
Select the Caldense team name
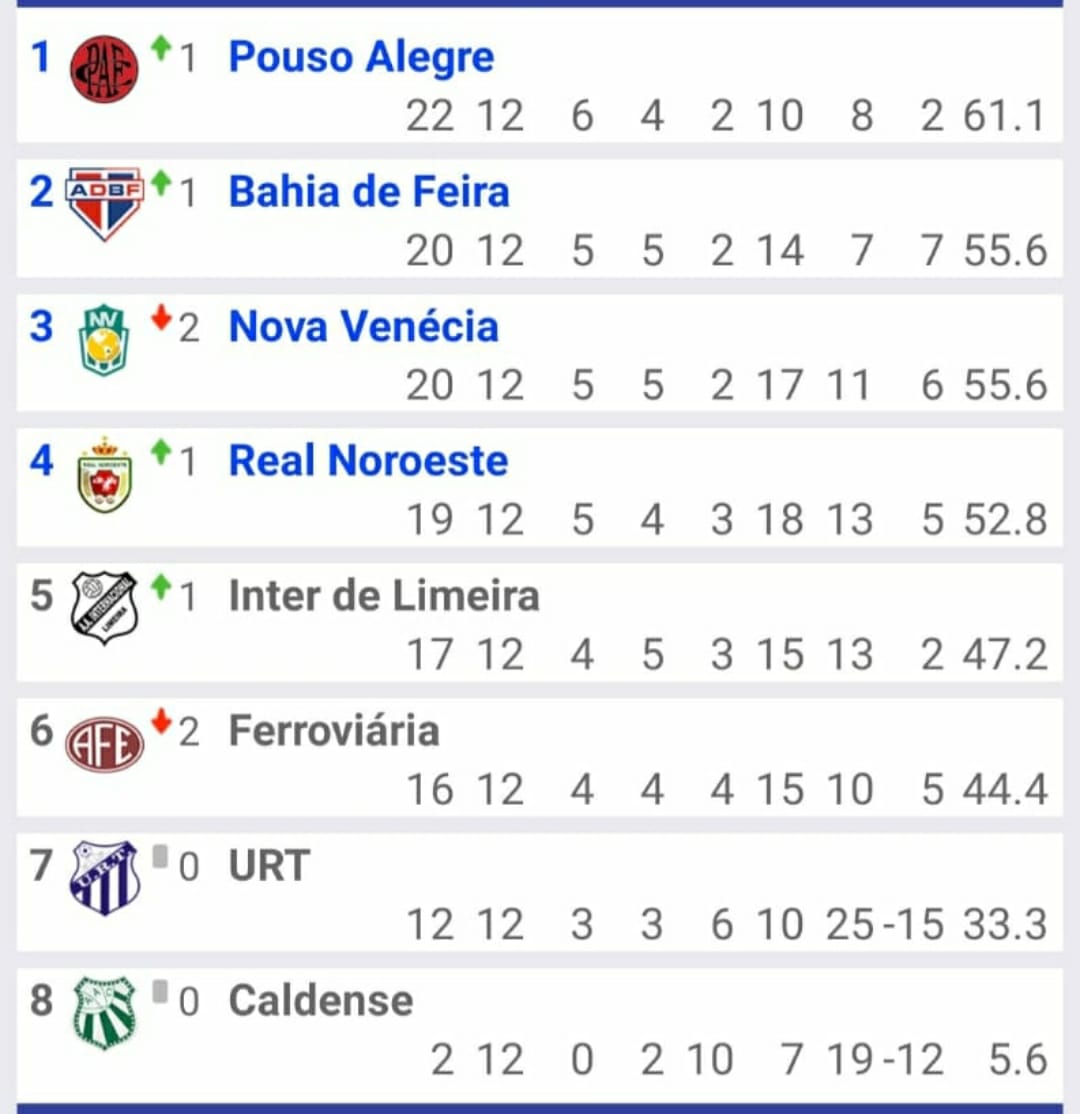[x=320, y=1000]
